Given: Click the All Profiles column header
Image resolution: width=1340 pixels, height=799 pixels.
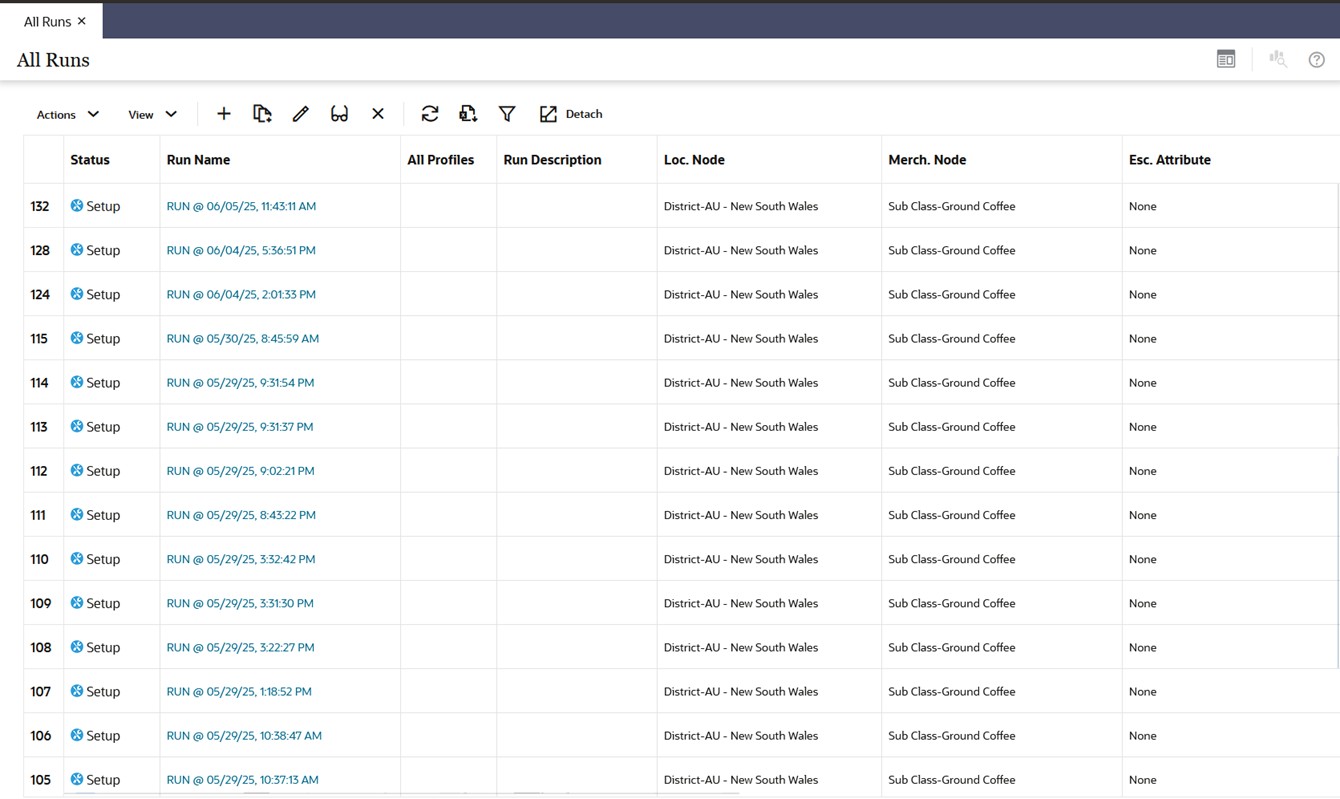Looking at the screenshot, I should coord(441,159).
